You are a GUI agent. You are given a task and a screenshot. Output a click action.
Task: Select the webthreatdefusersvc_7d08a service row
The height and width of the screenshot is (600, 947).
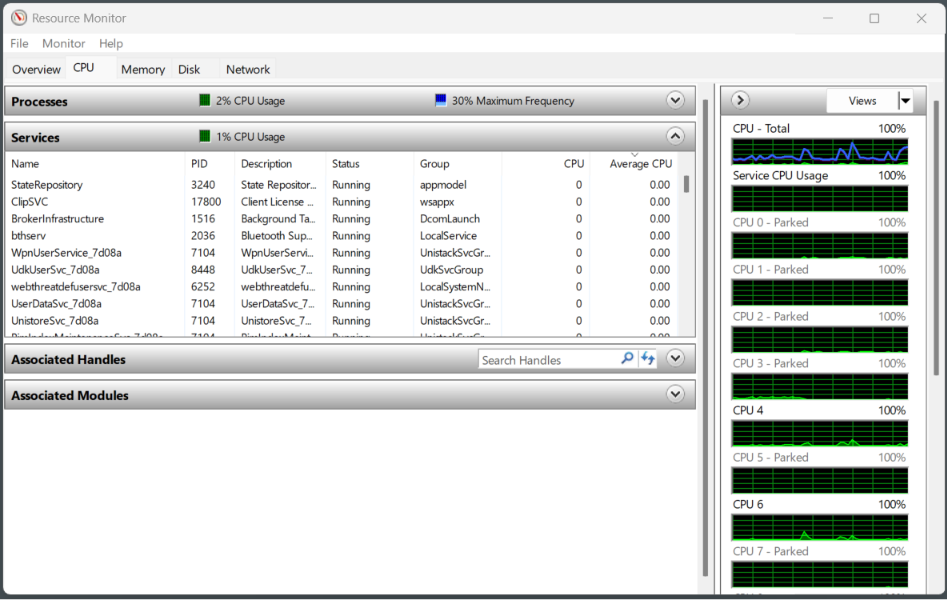[x=341, y=286]
